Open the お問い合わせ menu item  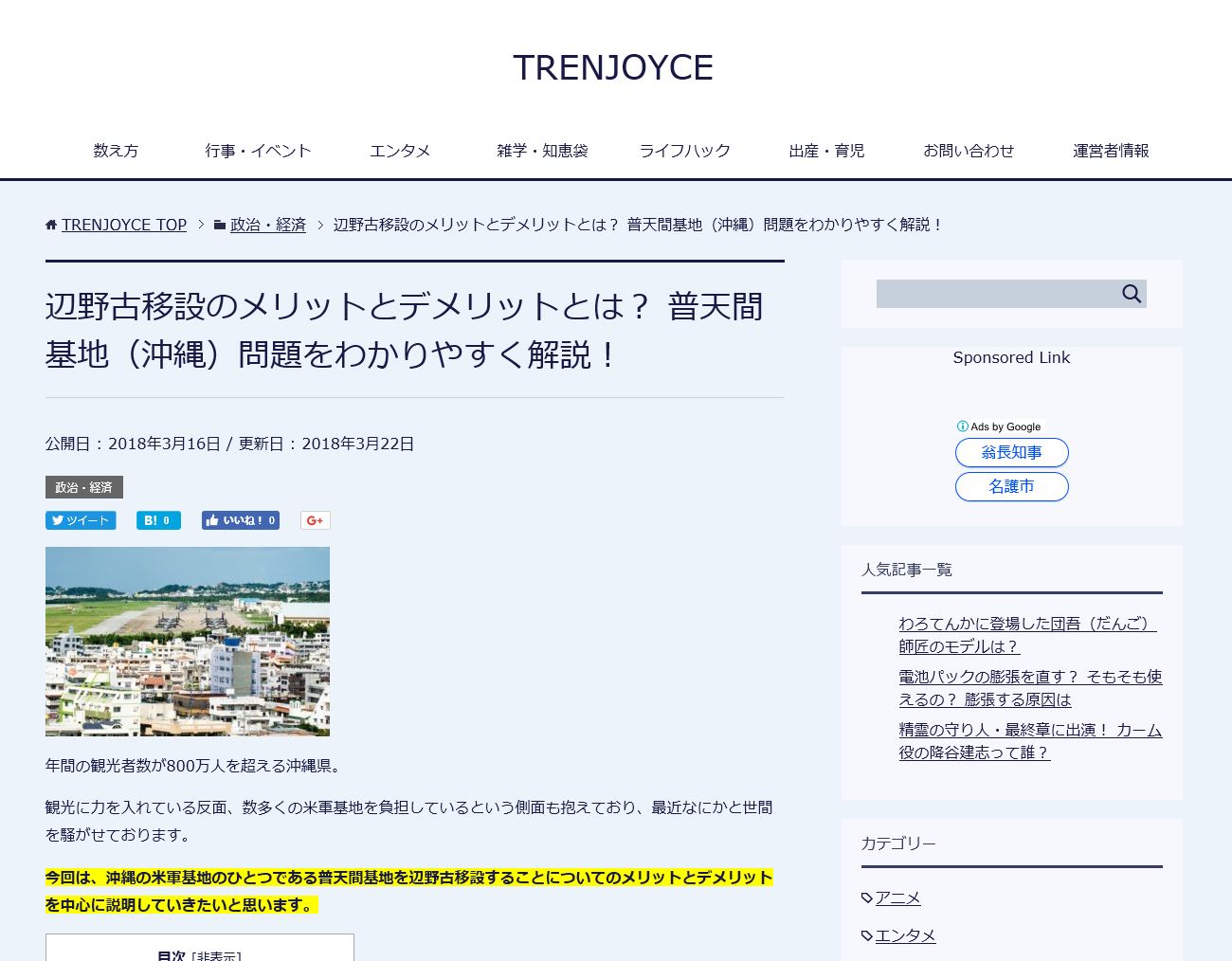[x=969, y=151]
